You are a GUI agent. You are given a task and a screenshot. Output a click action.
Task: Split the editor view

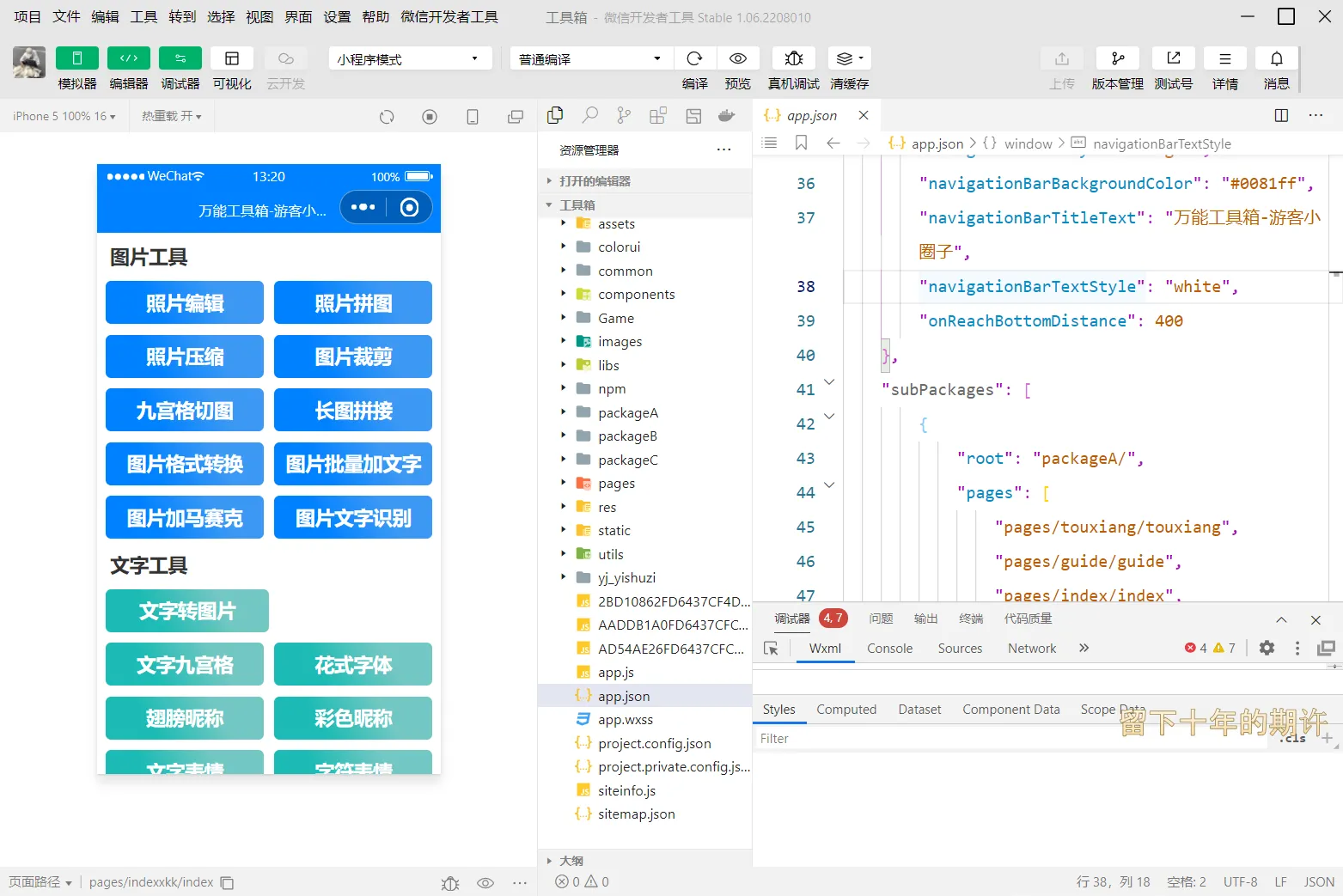click(1281, 115)
